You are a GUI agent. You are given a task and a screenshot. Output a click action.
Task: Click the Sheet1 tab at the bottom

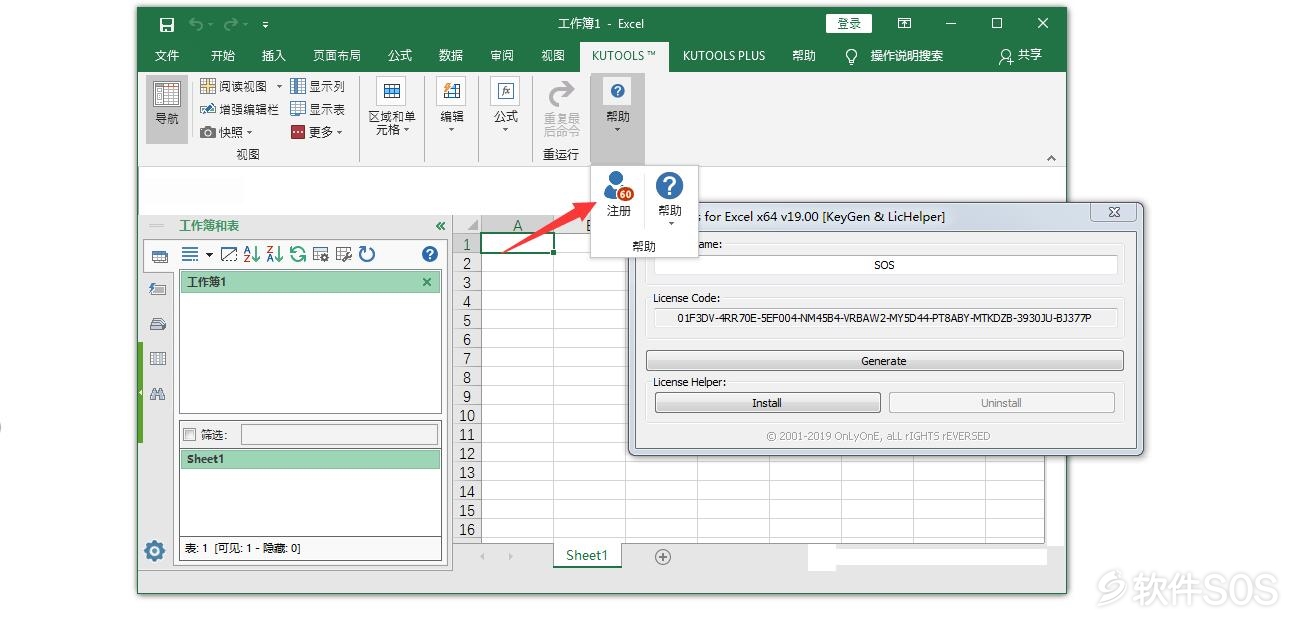(x=587, y=556)
